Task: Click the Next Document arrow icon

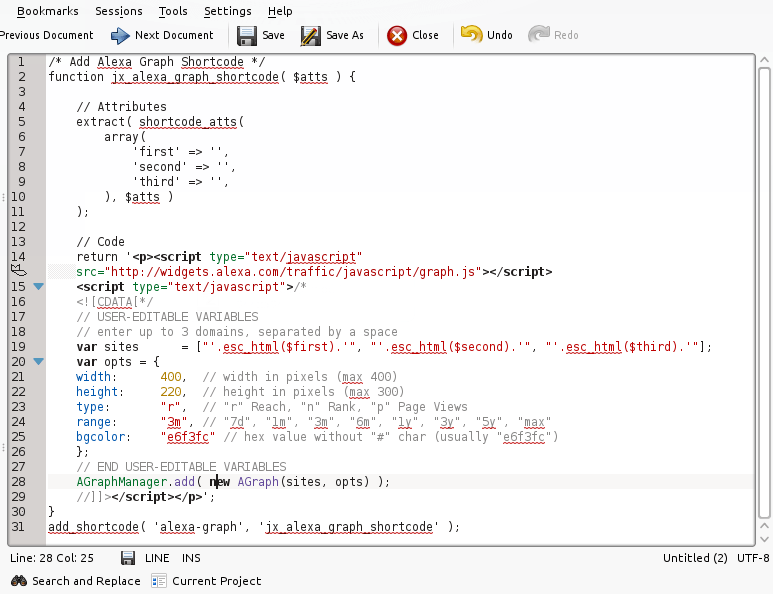Action: coord(120,35)
